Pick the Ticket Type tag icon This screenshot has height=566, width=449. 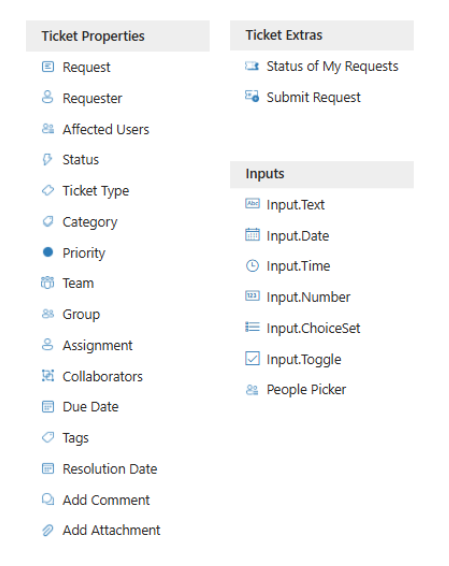(48, 190)
